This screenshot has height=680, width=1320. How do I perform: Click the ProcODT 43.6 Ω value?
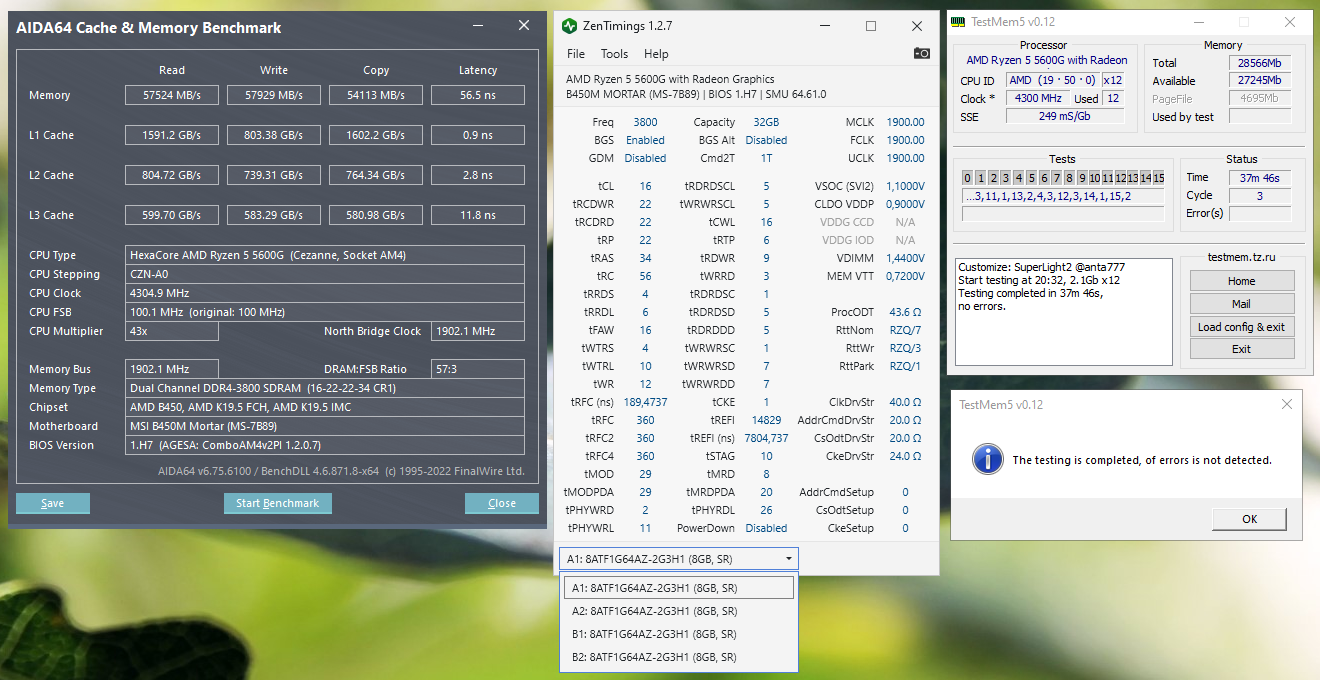tap(905, 312)
